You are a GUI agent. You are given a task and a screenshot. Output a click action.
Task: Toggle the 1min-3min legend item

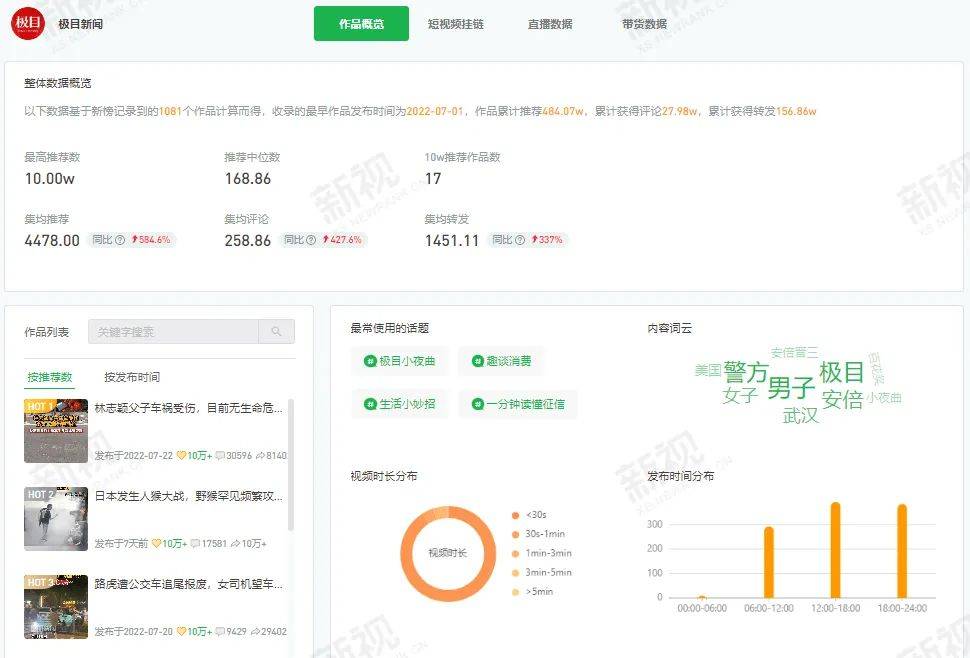541,553
